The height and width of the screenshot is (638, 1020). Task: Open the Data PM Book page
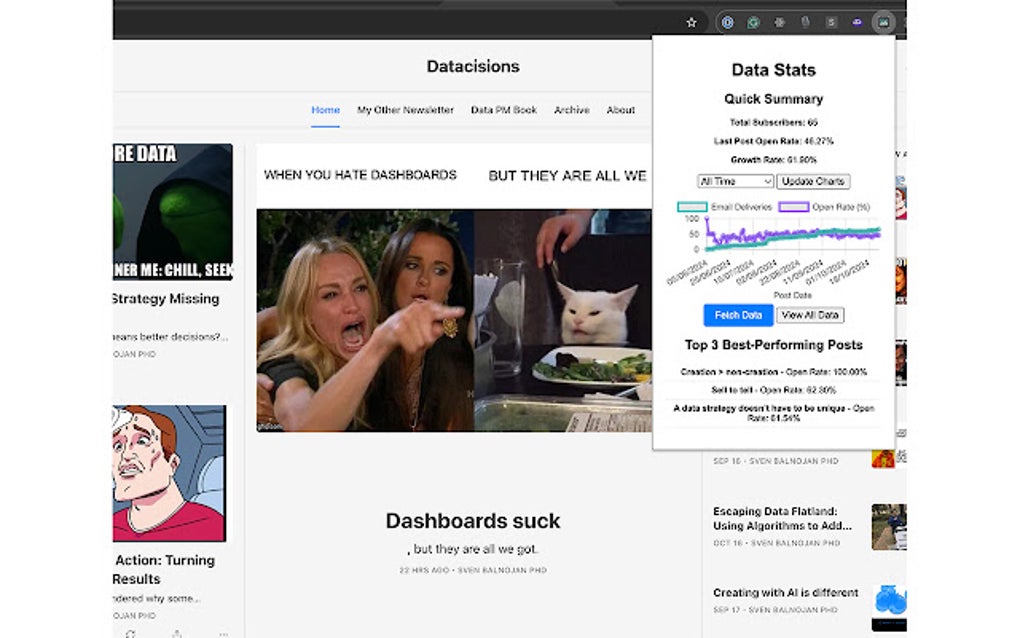(504, 110)
